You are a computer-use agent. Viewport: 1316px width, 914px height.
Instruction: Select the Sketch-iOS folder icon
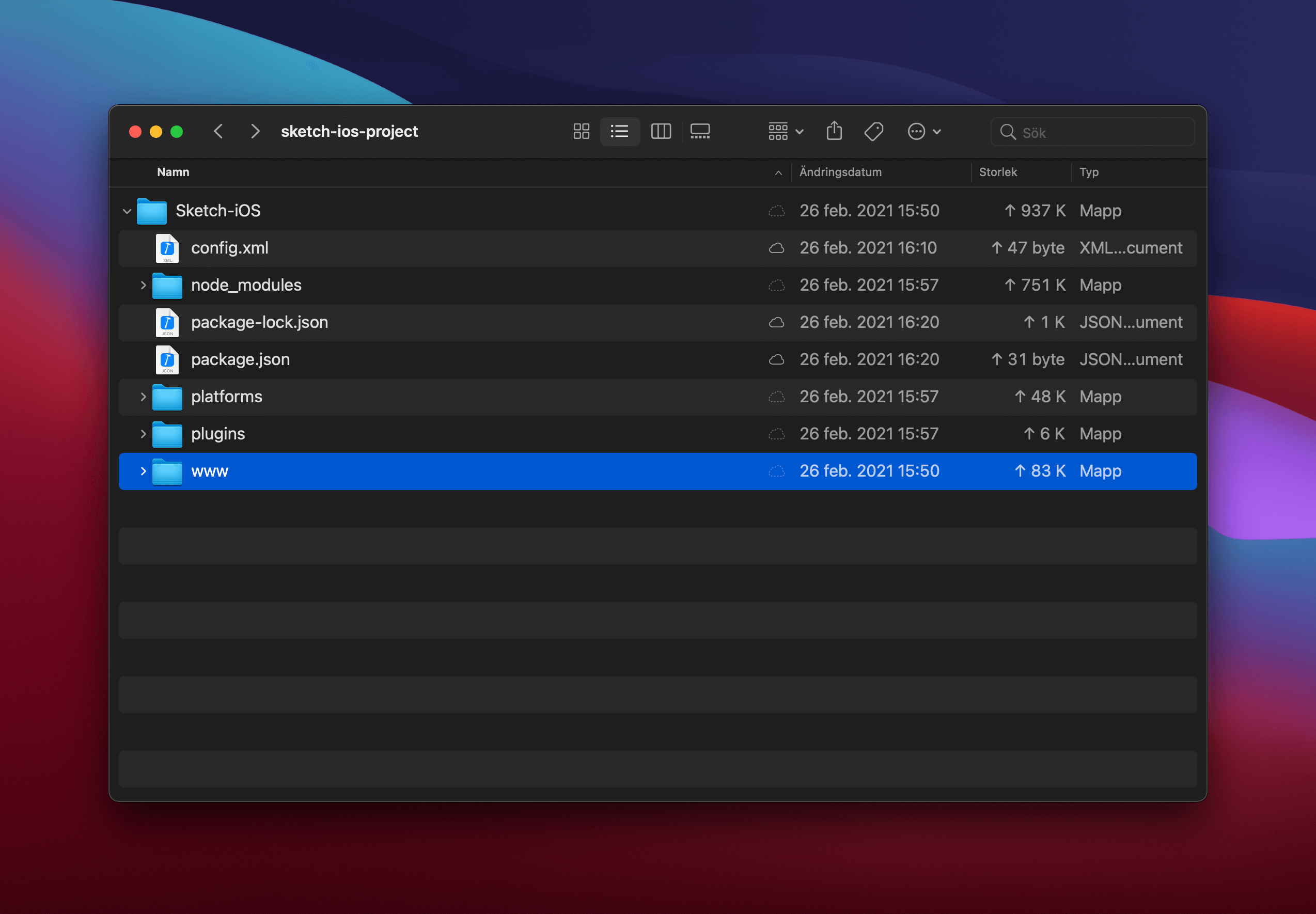(x=152, y=211)
